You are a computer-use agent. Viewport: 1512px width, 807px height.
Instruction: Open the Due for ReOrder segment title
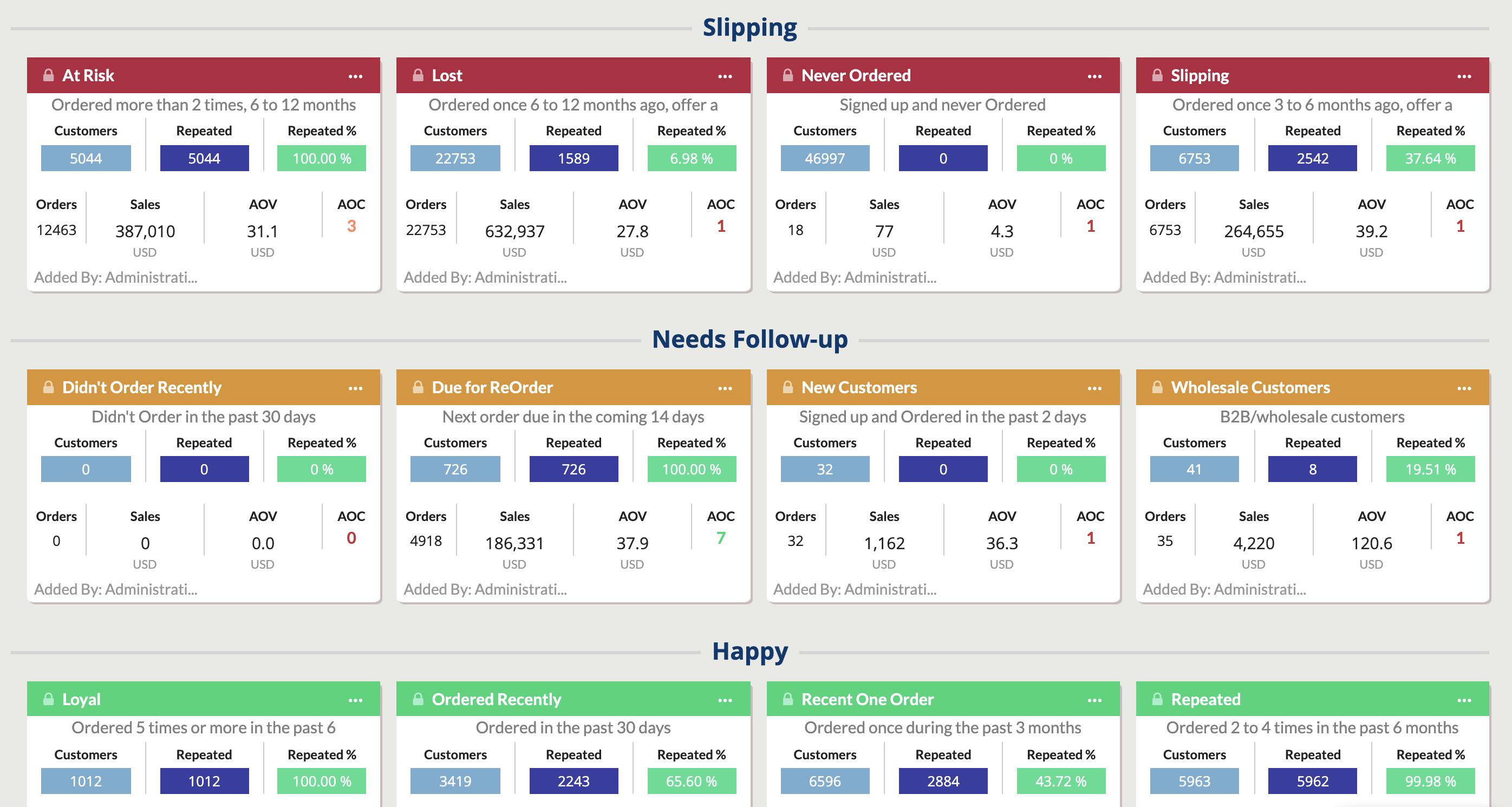(492, 387)
